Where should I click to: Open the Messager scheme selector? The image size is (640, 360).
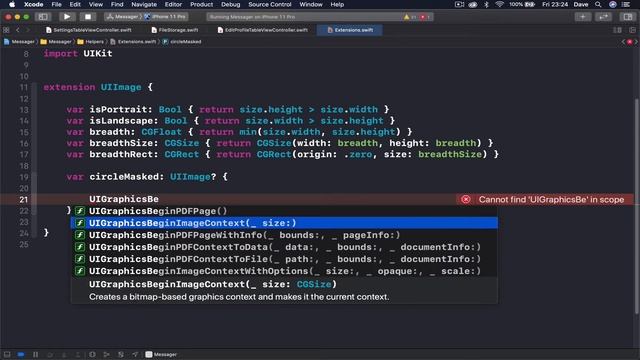124,17
